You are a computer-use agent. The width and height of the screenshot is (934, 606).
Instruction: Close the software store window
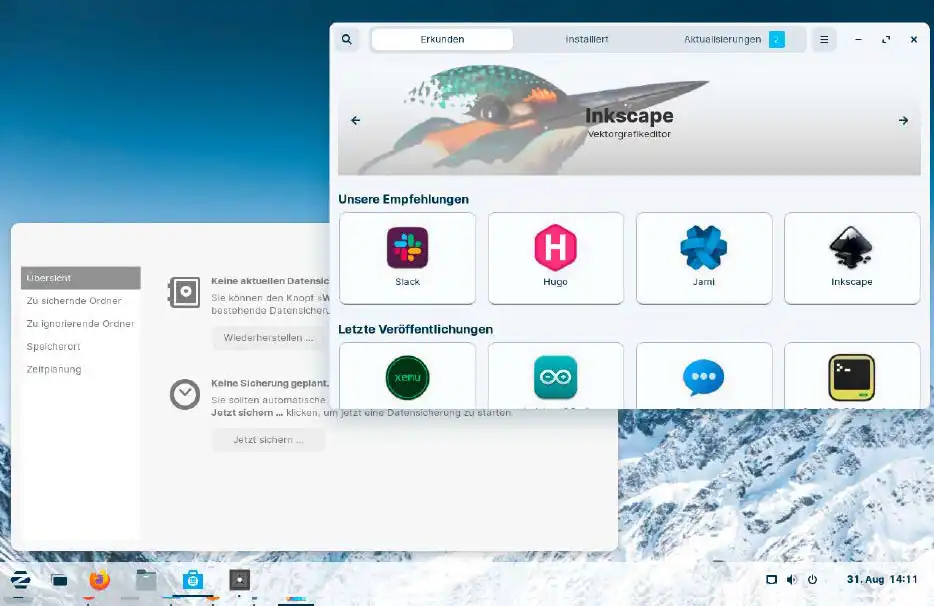[914, 39]
